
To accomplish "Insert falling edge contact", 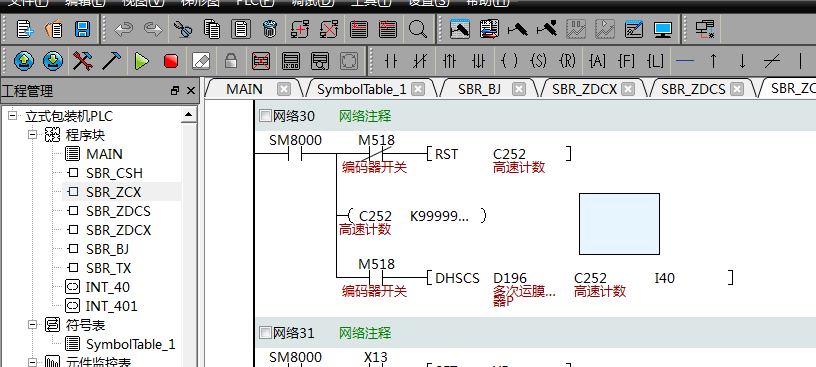I will click(479, 61).
